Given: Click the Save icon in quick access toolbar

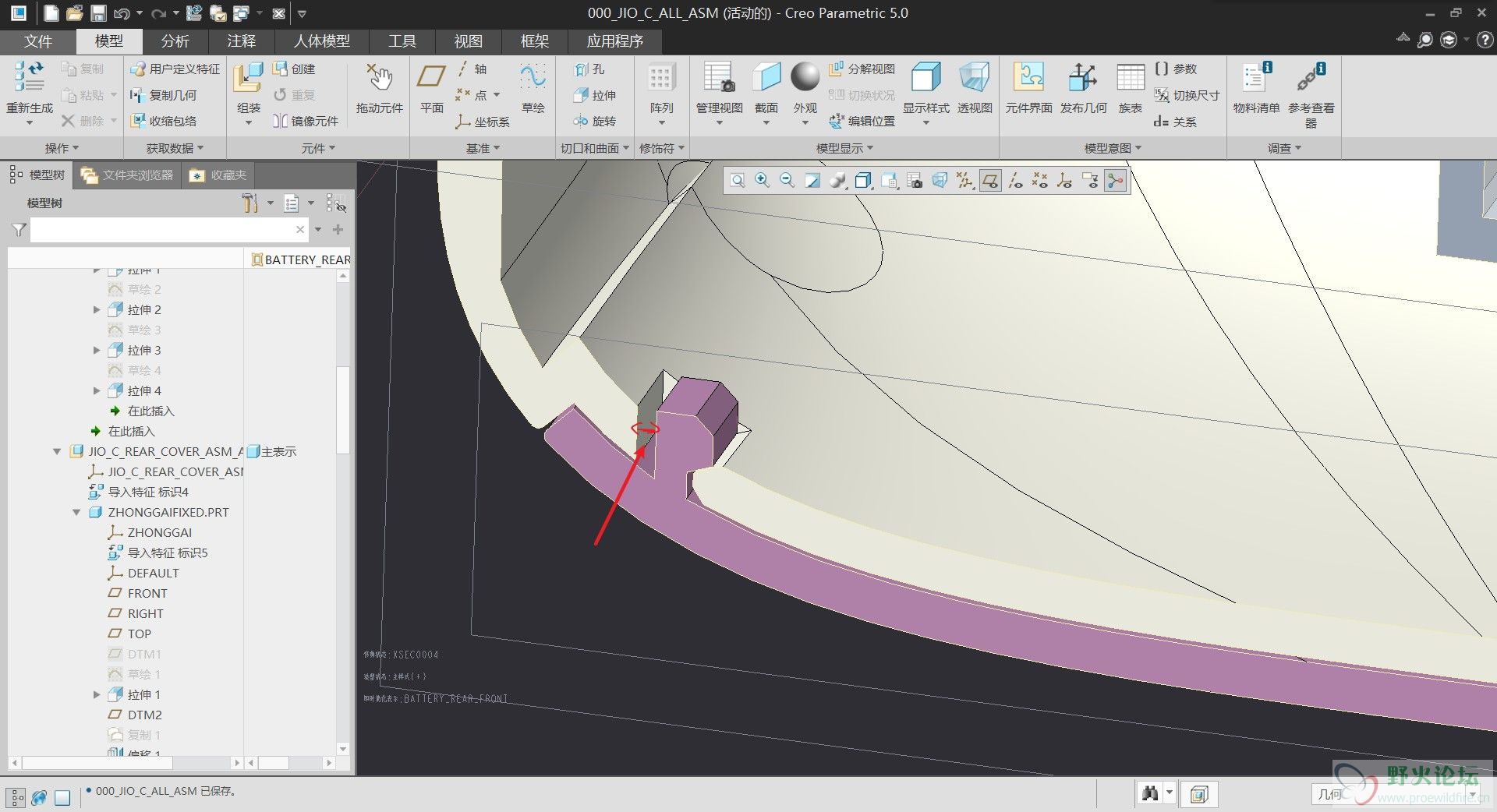Looking at the screenshot, I should [98, 13].
